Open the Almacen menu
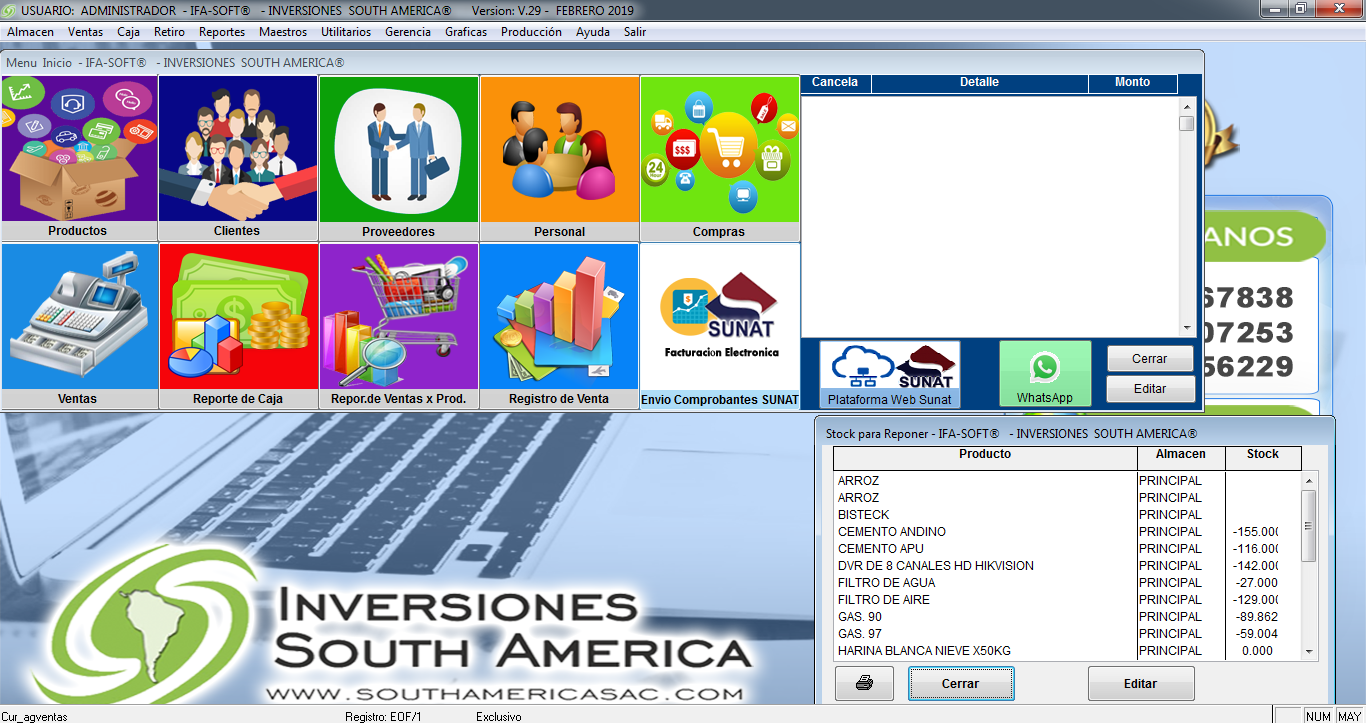Screen dimensions: 1366x723 tap(31, 32)
